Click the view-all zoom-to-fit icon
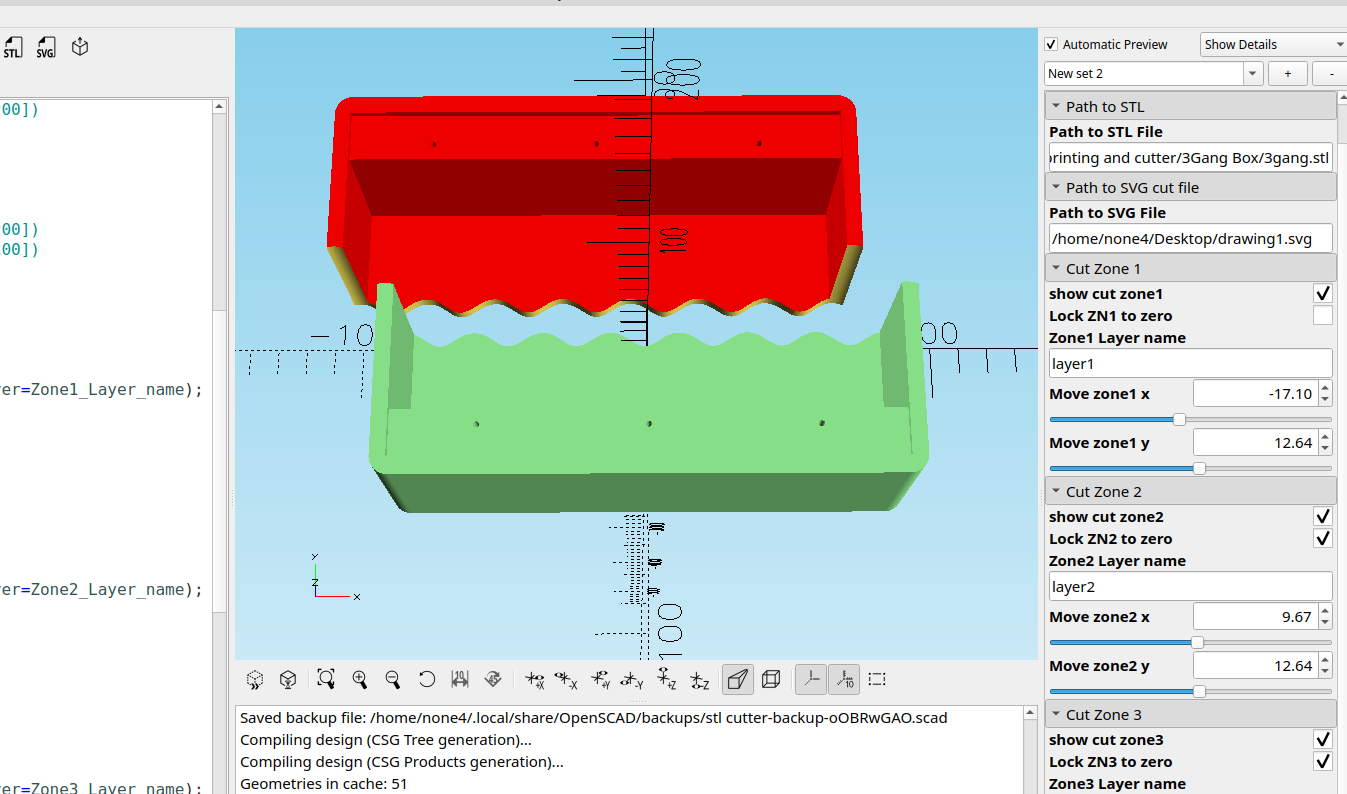This screenshot has height=794, width=1347. pos(326,679)
